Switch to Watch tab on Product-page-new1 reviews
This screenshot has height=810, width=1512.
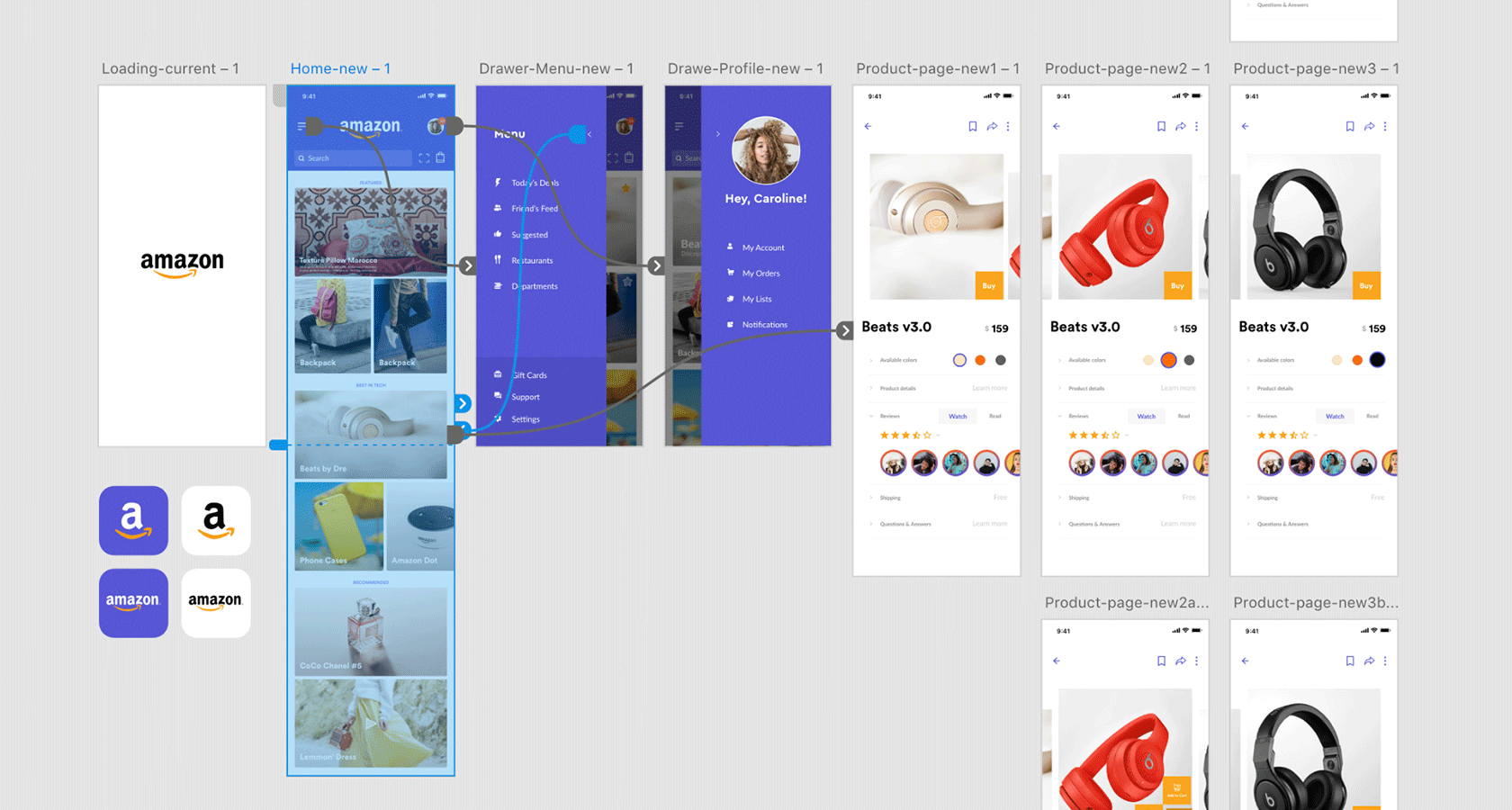tap(958, 417)
